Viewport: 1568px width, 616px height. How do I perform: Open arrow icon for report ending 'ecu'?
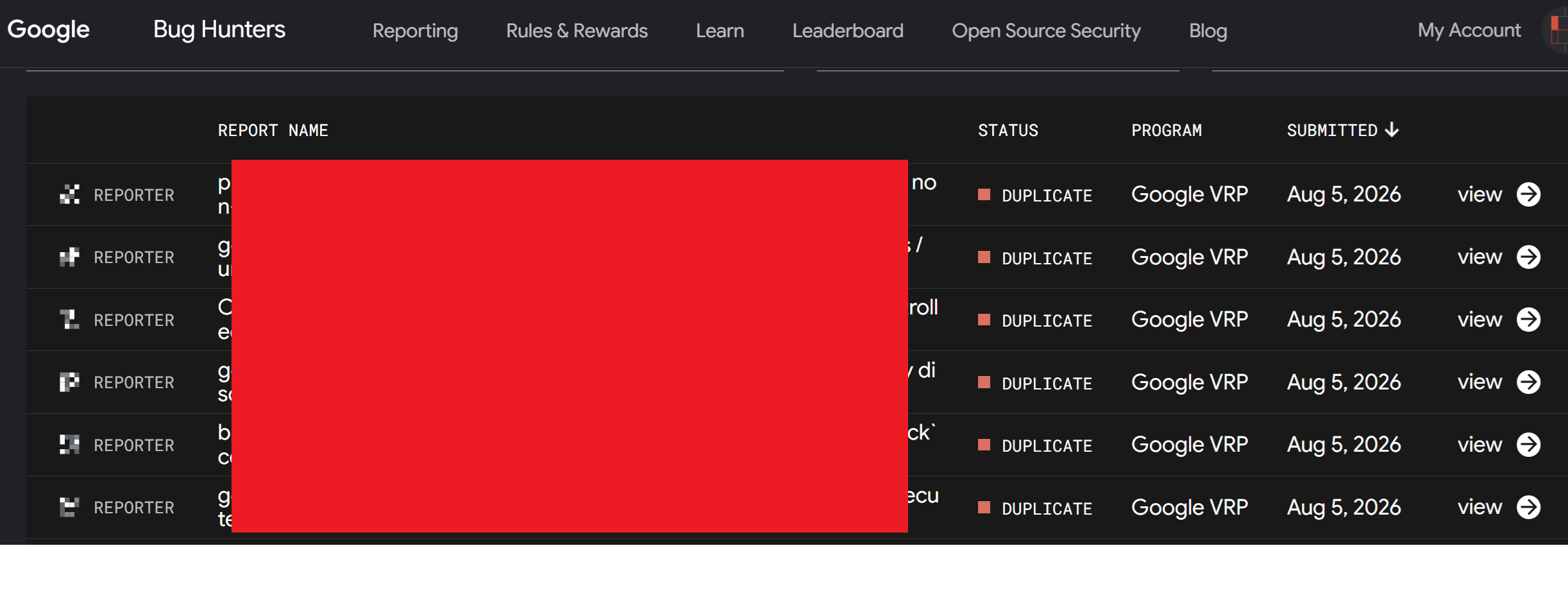[x=1529, y=507]
